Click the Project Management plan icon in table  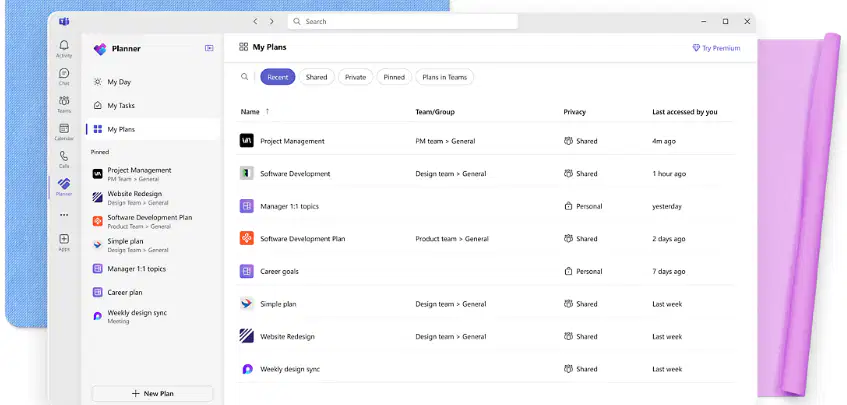247,140
